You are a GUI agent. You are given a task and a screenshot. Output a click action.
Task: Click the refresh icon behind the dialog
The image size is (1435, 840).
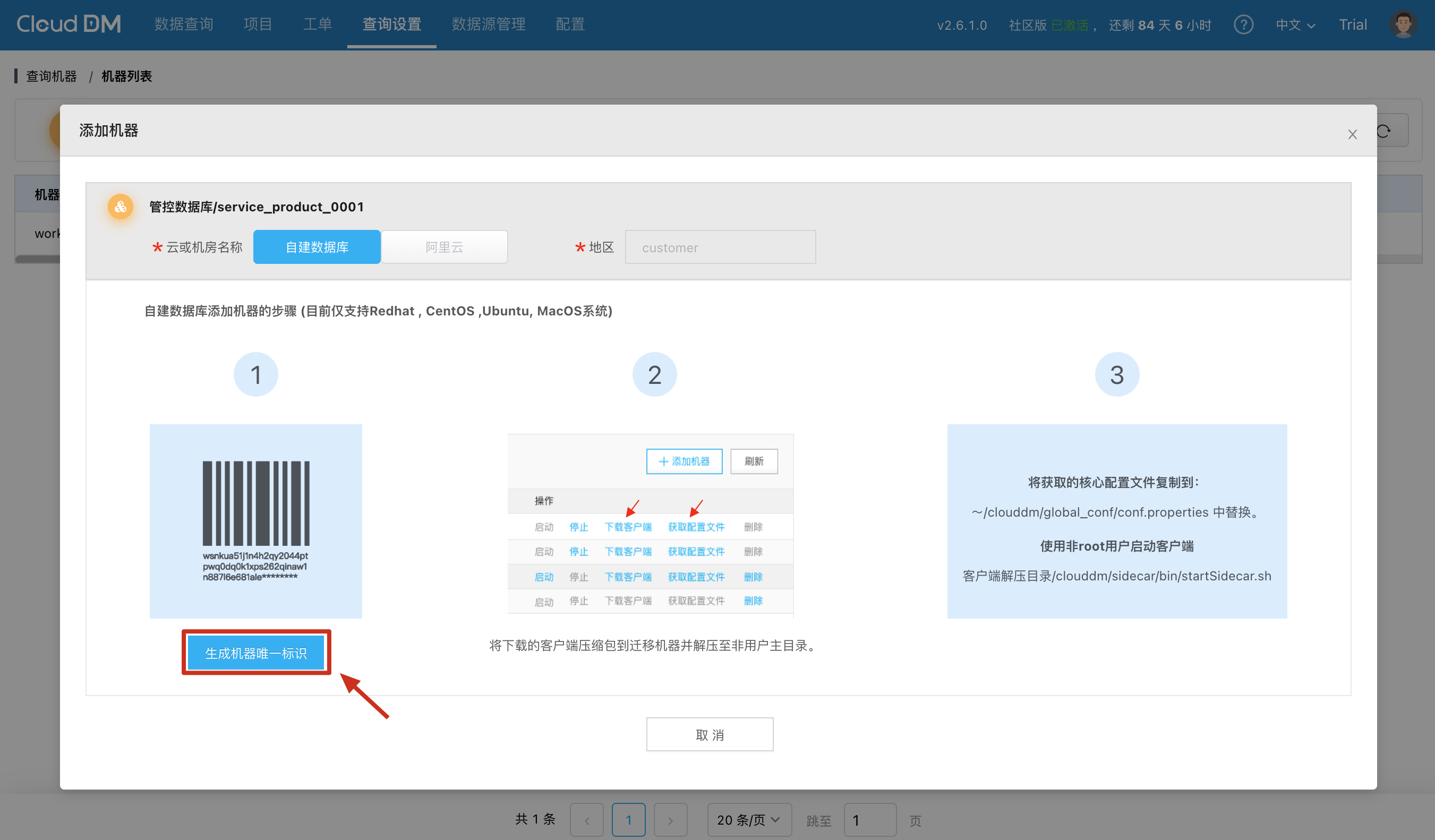pos(1385,131)
